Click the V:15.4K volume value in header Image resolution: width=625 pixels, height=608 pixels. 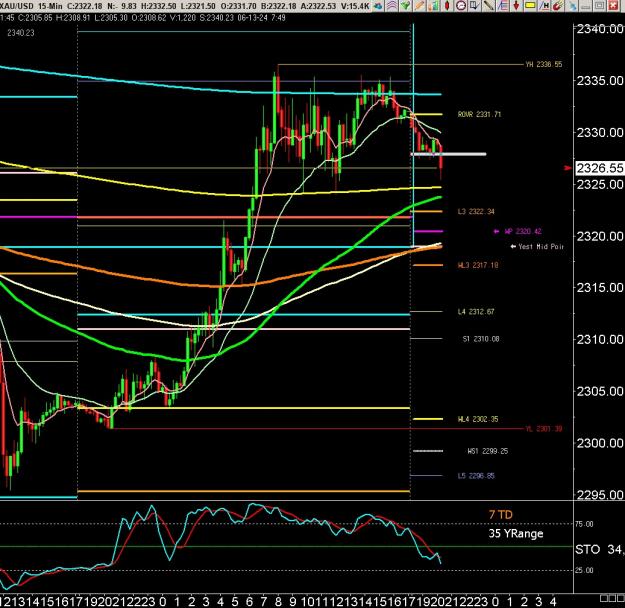[356, 6]
